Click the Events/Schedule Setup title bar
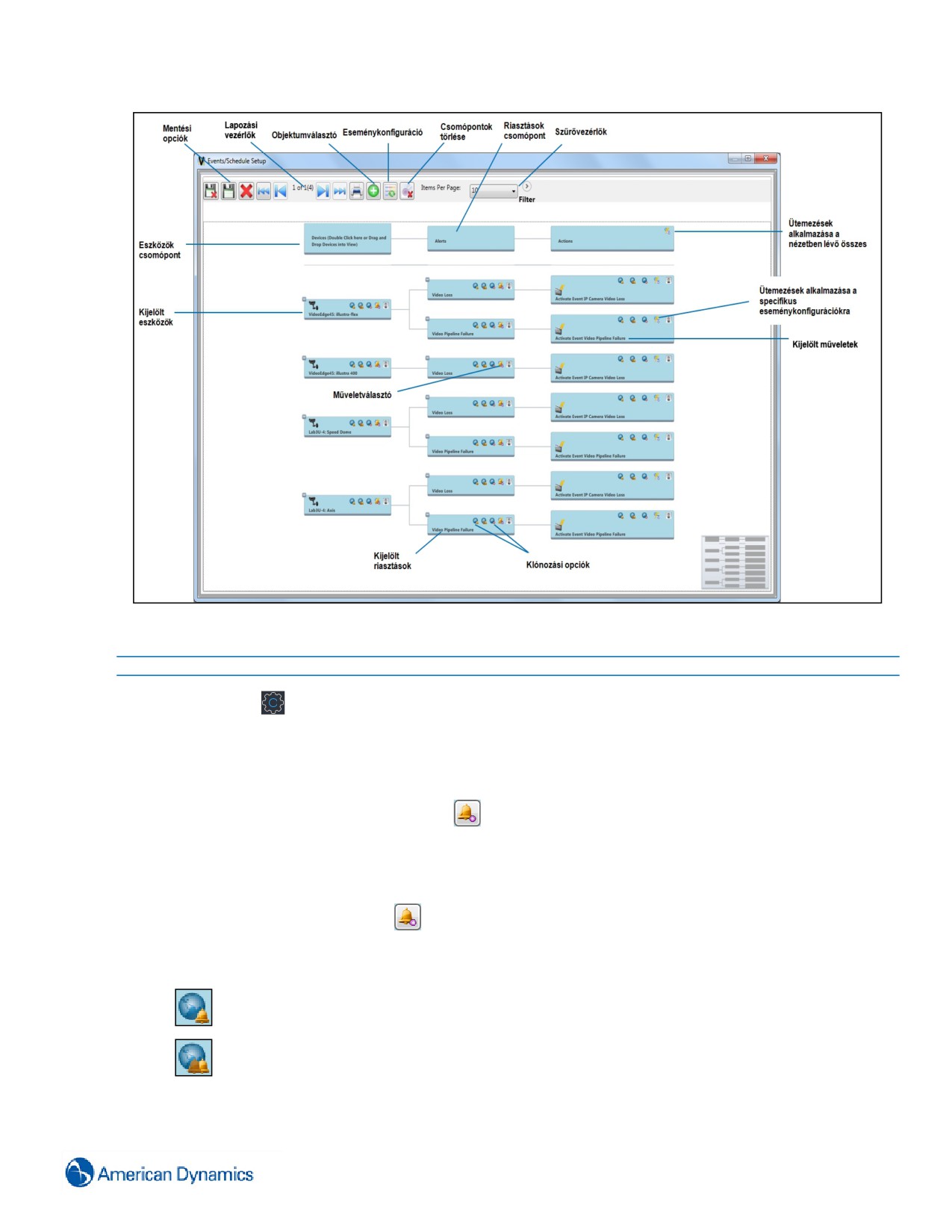The height and width of the screenshot is (1232, 952). pyautogui.click(x=487, y=161)
